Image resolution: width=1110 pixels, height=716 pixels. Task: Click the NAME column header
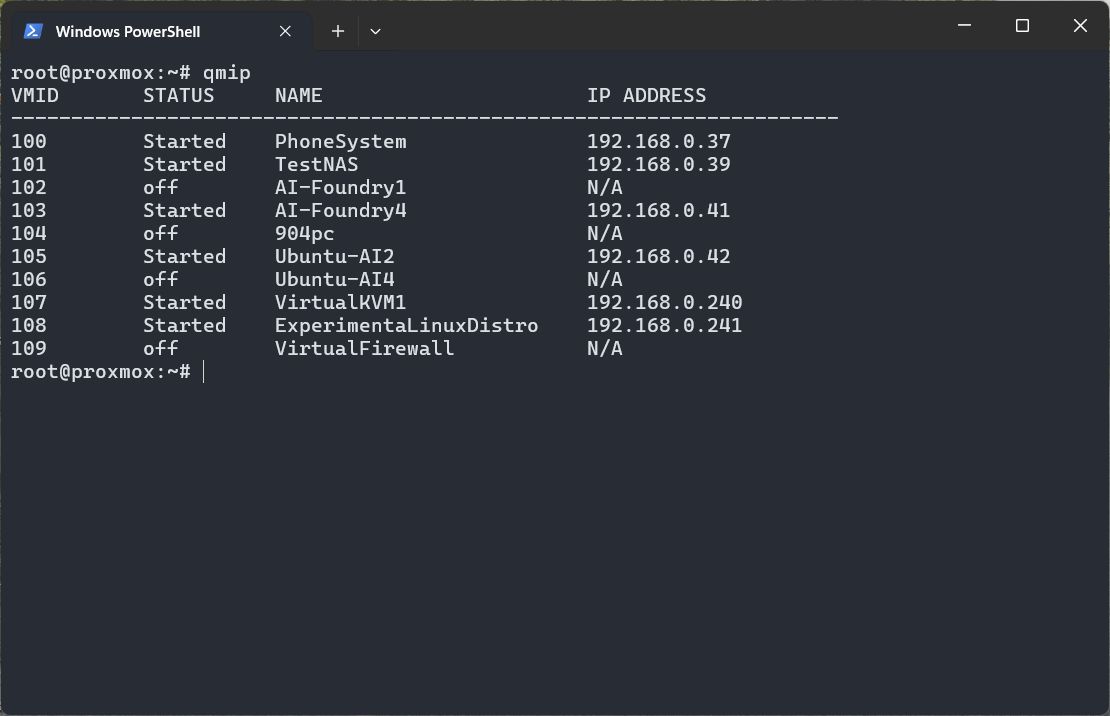299,96
